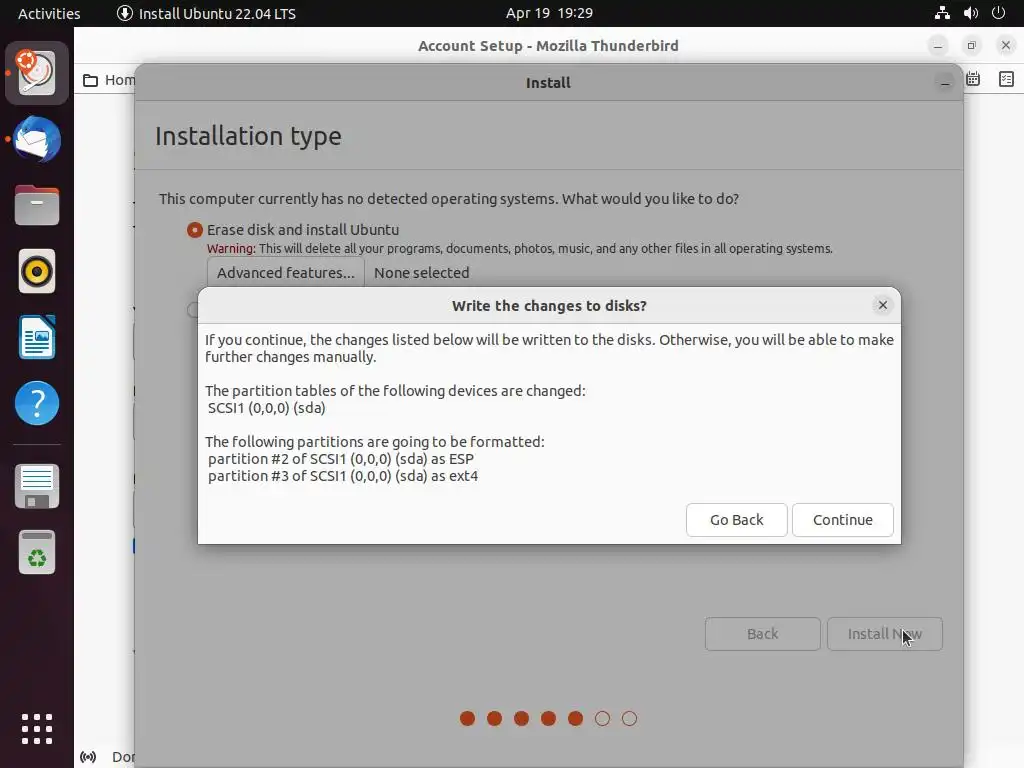Click Thunderbird status bar activity icon
Viewport: 1024px width, 768px height.
pos(88,757)
